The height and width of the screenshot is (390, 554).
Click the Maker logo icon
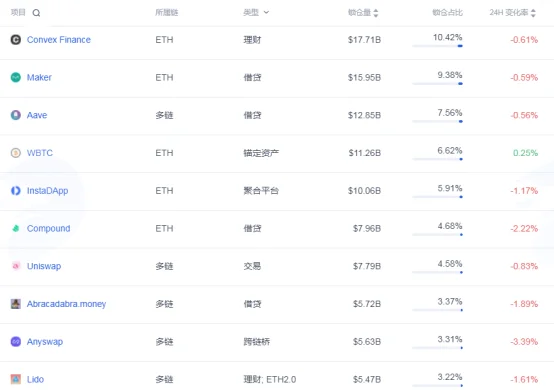16,77
